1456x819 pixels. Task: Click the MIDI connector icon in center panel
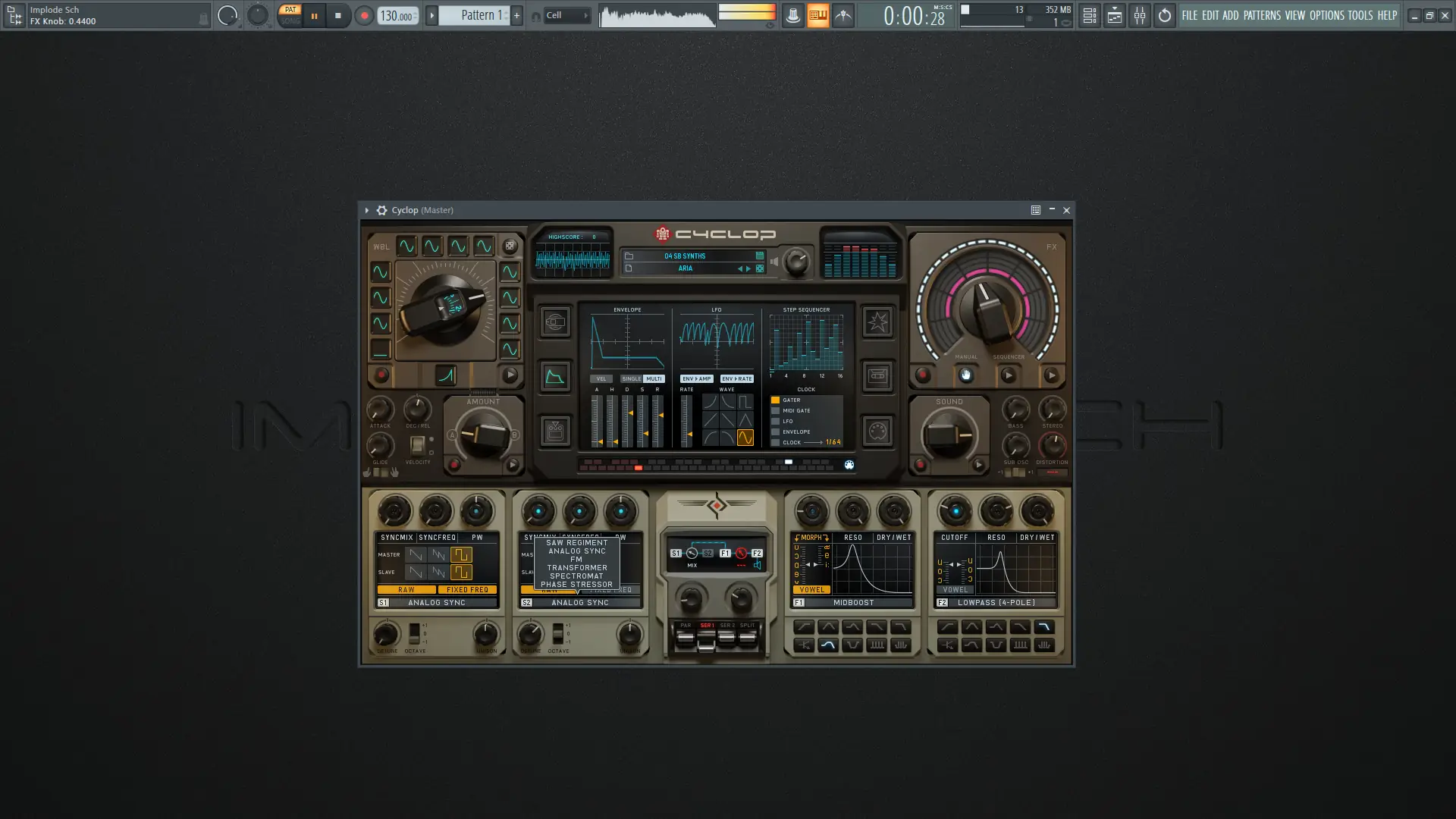pyautogui.click(x=877, y=431)
